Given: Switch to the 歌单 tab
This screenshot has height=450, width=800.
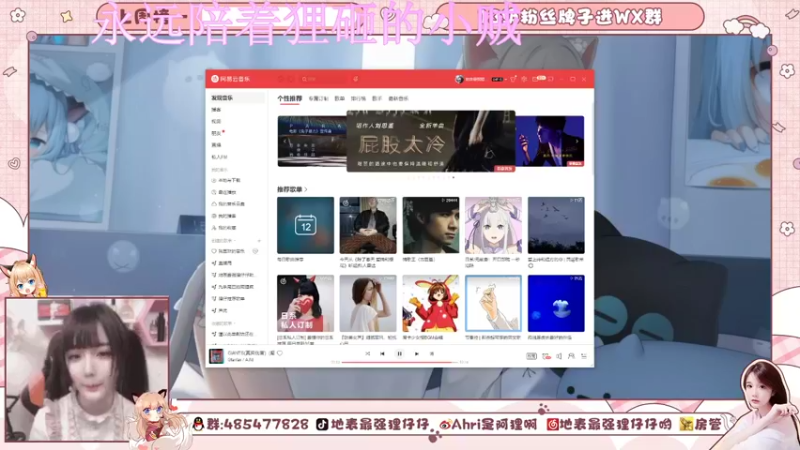Looking at the screenshot, I should click(340, 98).
